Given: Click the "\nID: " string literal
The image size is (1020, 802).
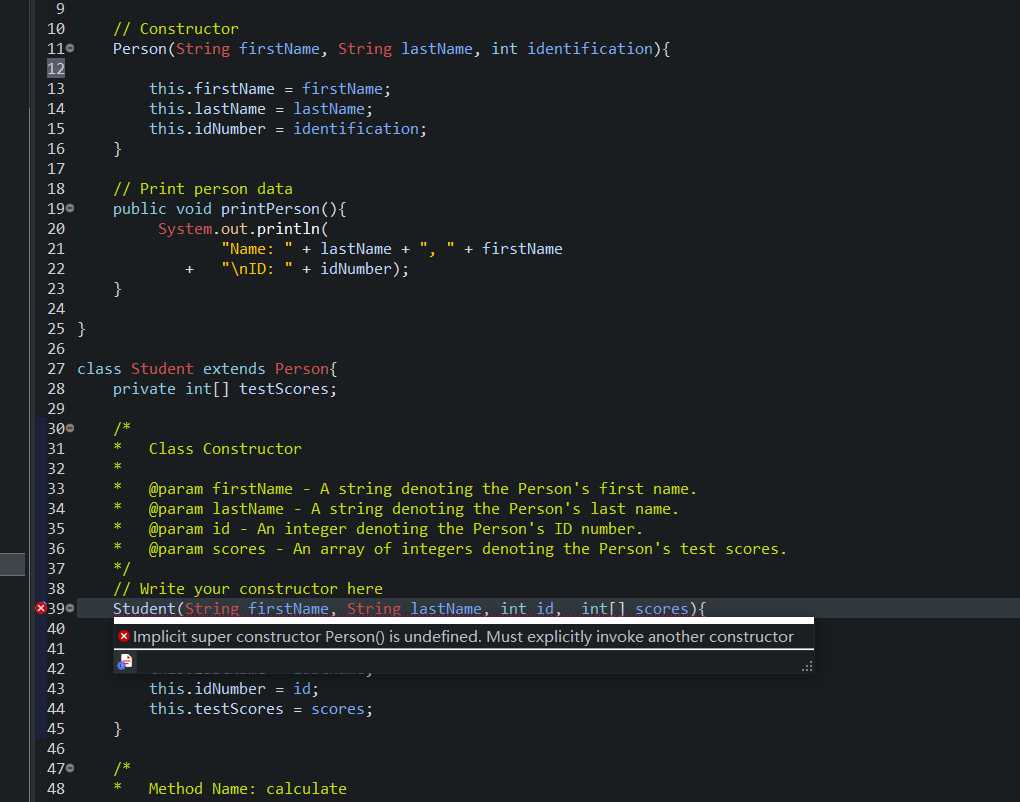Looking at the screenshot, I should click(x=257, y=269).
